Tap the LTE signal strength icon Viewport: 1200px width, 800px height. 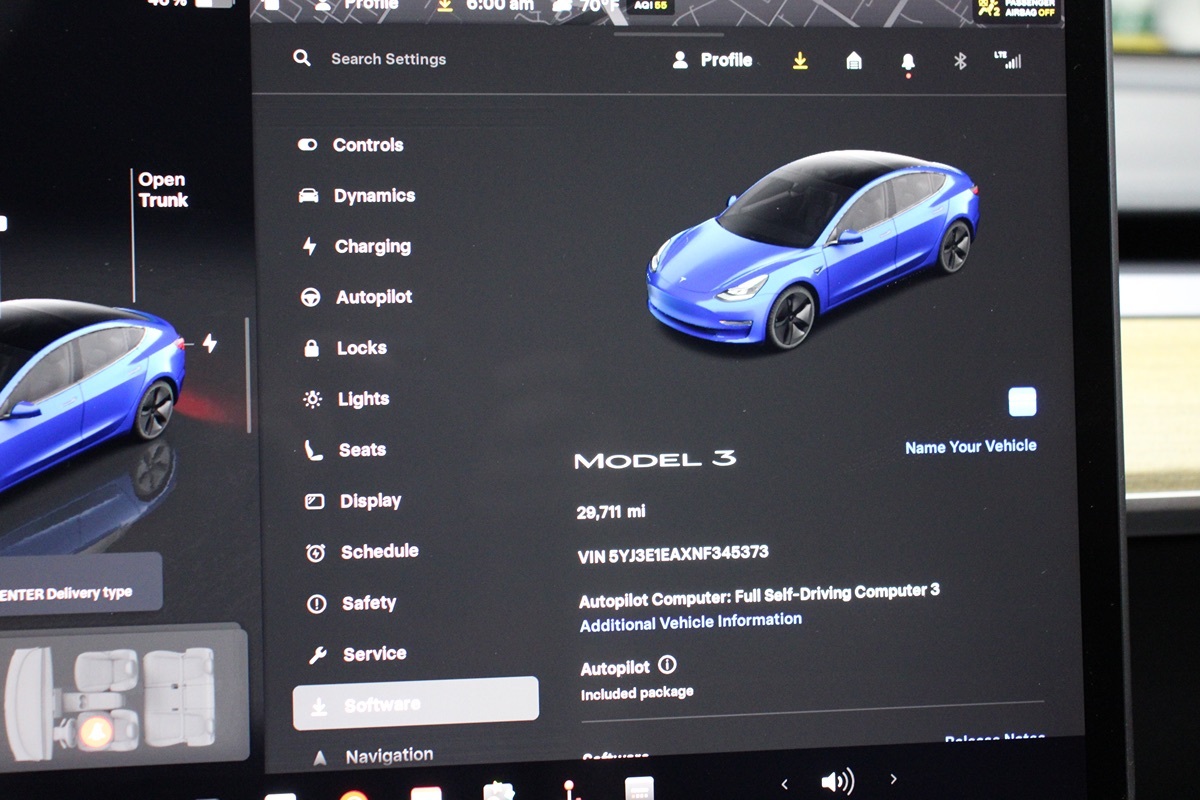[x=1008, y=60]
